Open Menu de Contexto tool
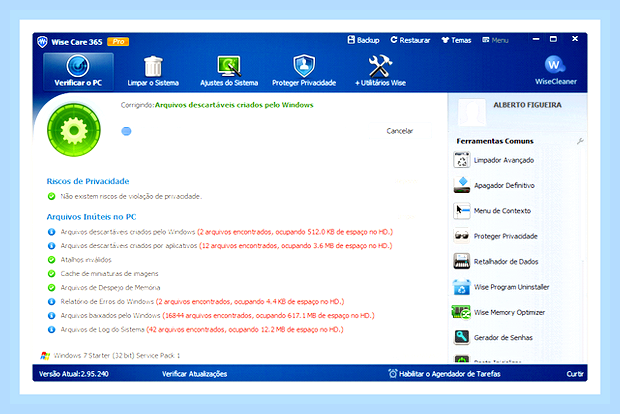Viewport: 620px width, 414px height. tap(492, 211)
